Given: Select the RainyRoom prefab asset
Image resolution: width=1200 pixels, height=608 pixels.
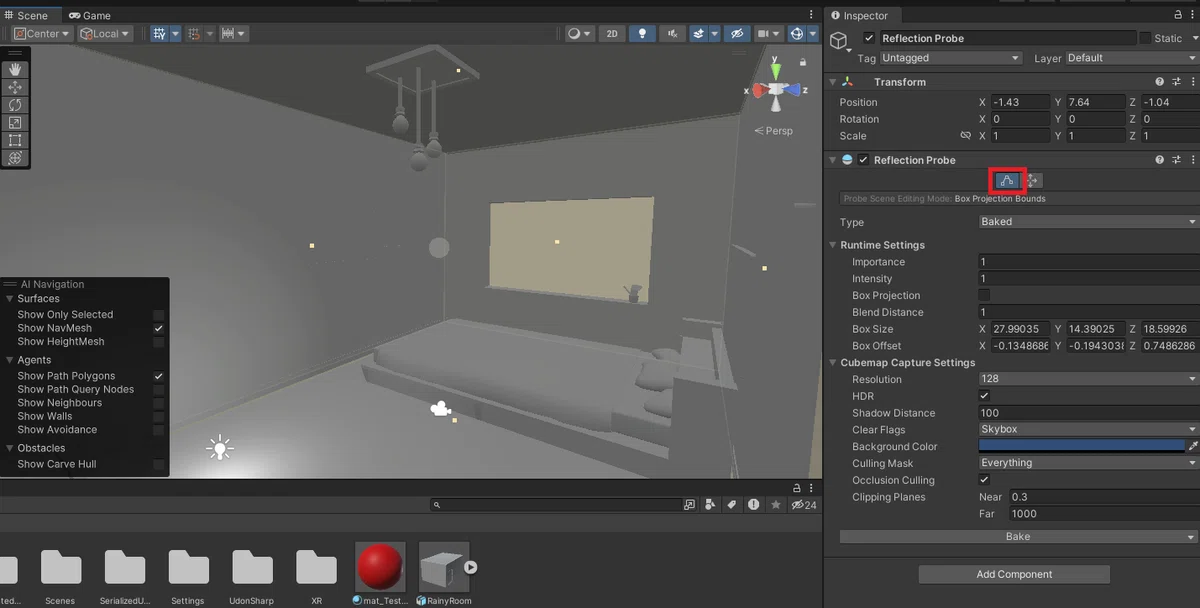Looking at the screenshot, I should [444, 567].
